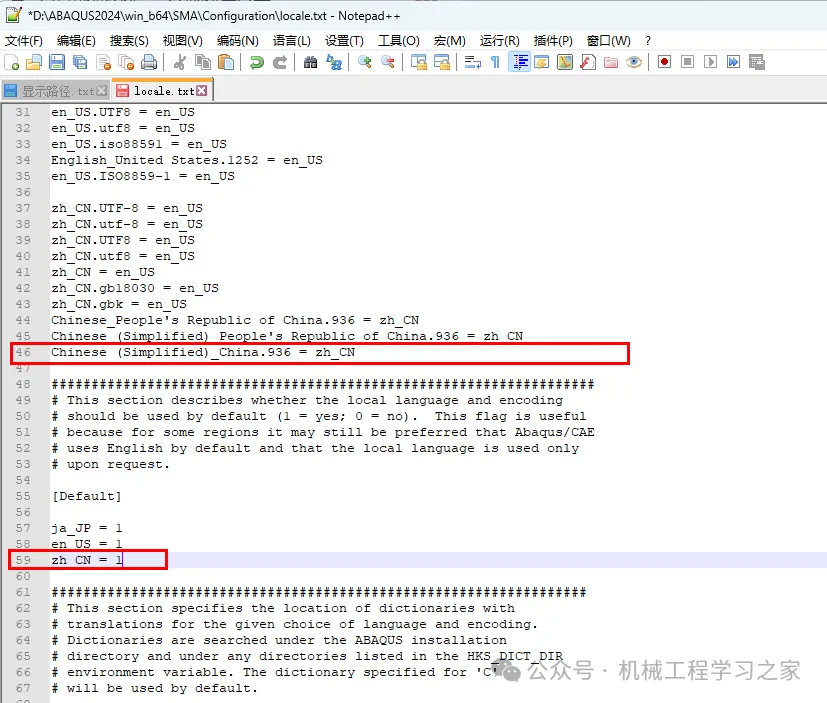Click line number 46 in the margin
Viewport: 827px width, 703px height.
pos(23,352)
